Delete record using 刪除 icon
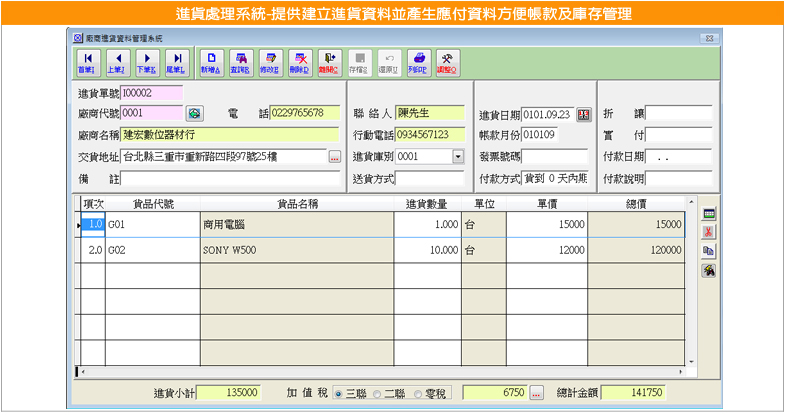 [299, 63]
